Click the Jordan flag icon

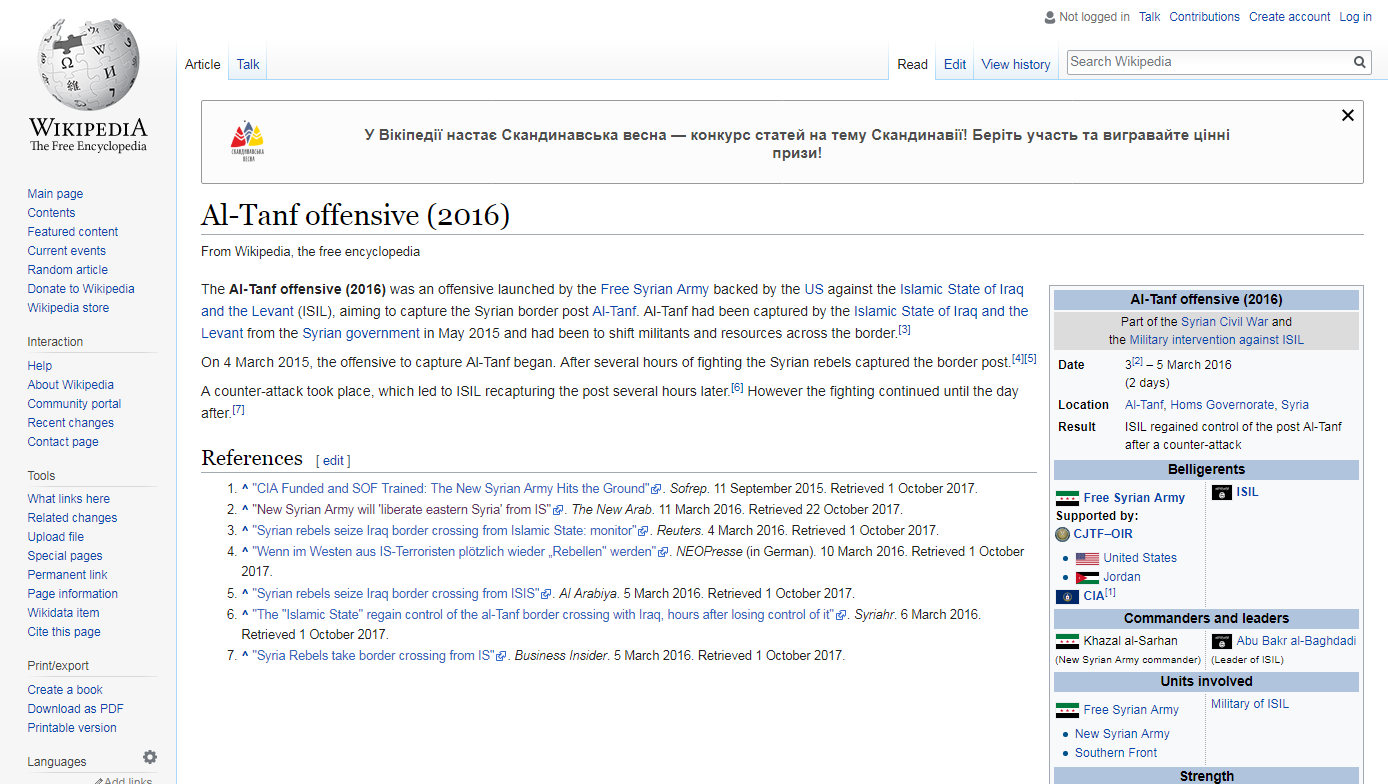pos(1087,577)
